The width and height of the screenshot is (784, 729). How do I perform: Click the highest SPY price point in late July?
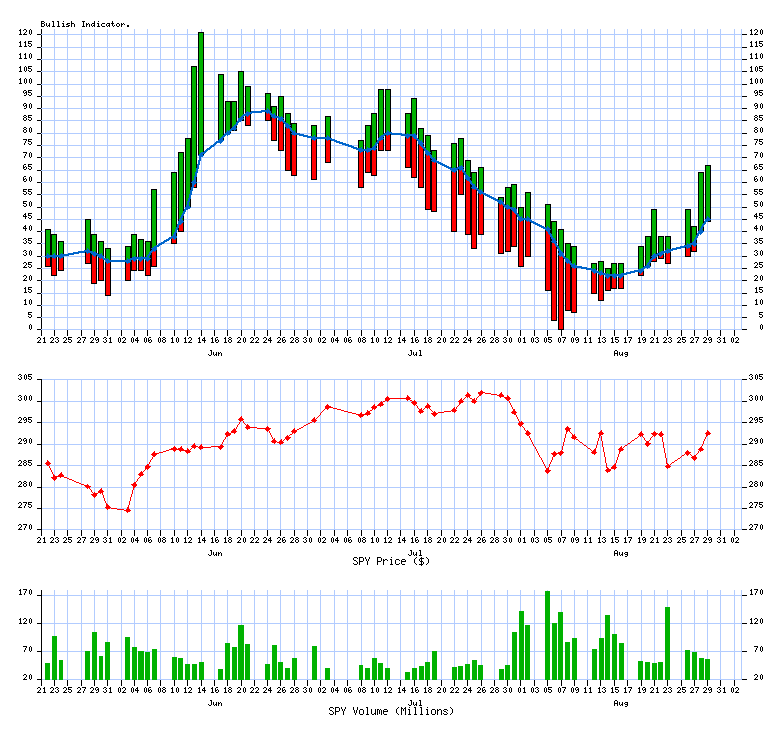coord(481,393)
